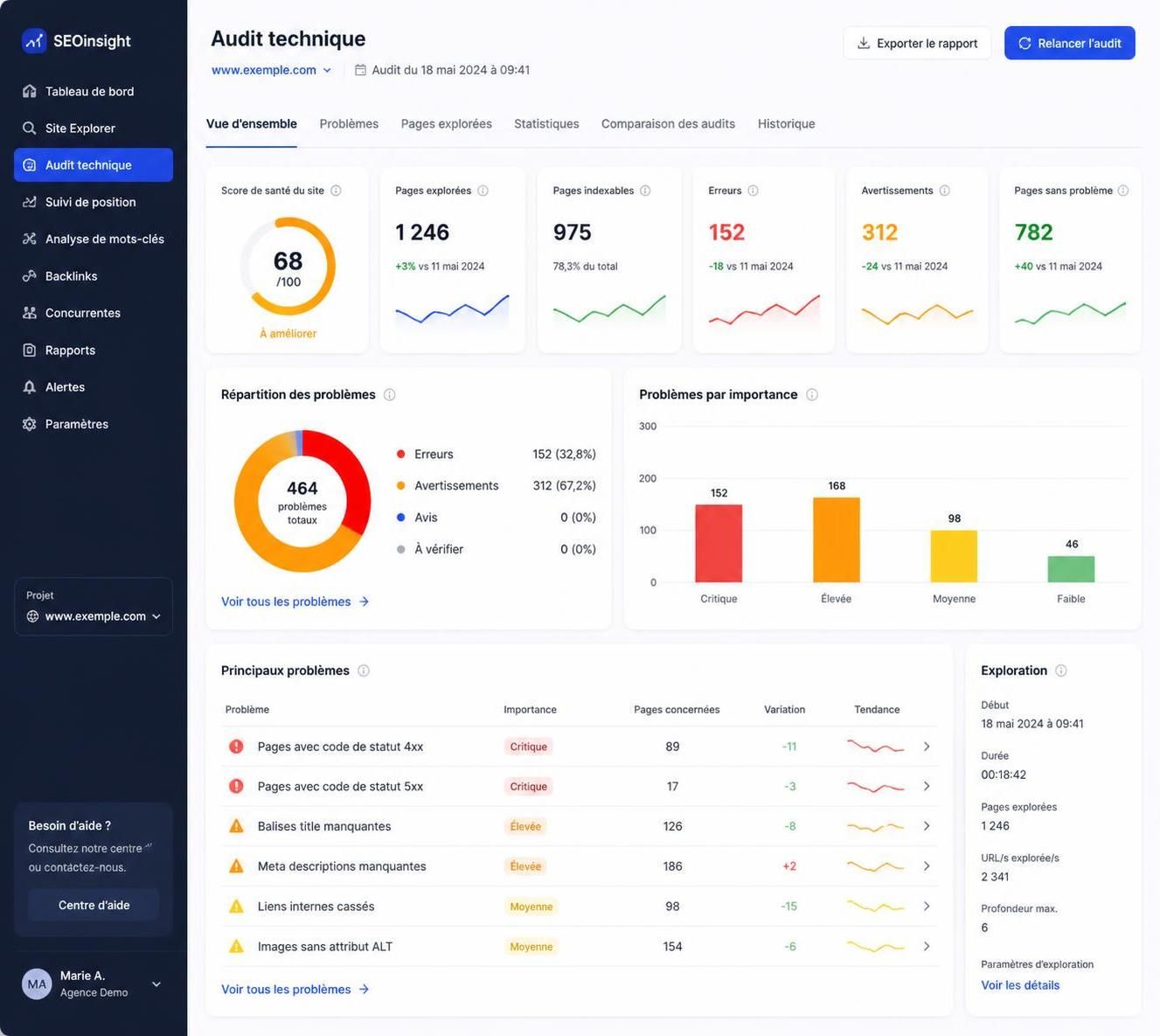This screenshot has height=1036, width=1160.
Task: Expand Images sans attribut ALT row chevron
Action: 927,946
